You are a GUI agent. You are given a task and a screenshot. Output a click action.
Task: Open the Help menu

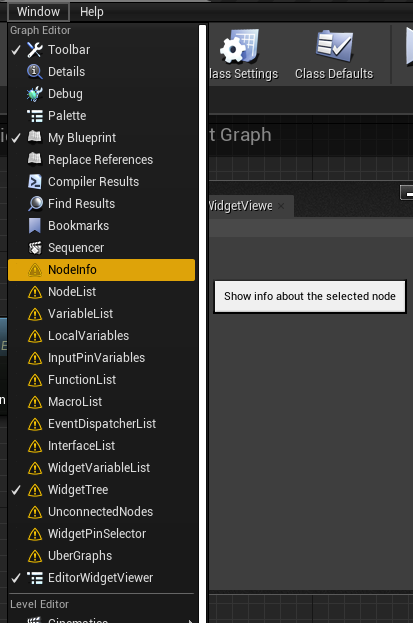tap(92, 12)
